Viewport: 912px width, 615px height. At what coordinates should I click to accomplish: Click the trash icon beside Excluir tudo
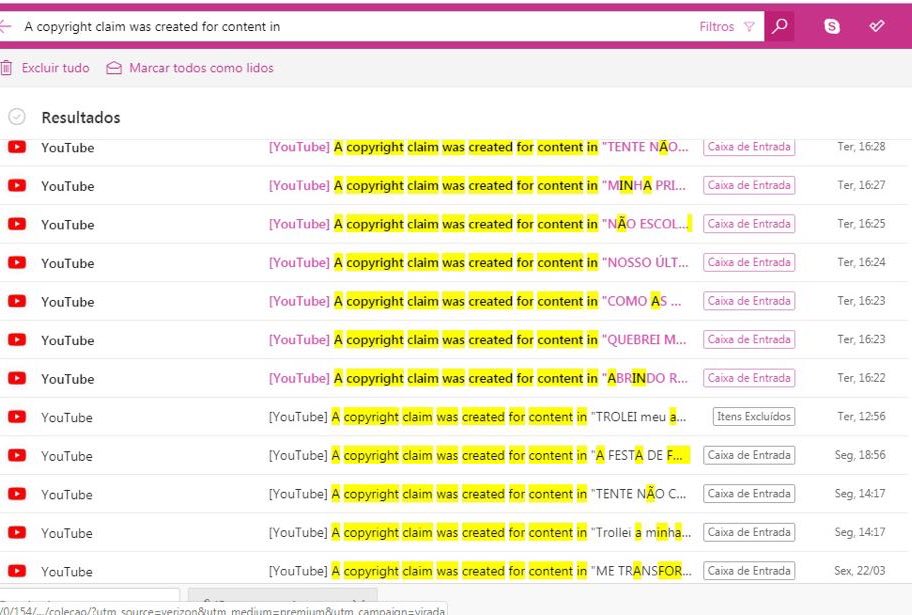(6, 68)
